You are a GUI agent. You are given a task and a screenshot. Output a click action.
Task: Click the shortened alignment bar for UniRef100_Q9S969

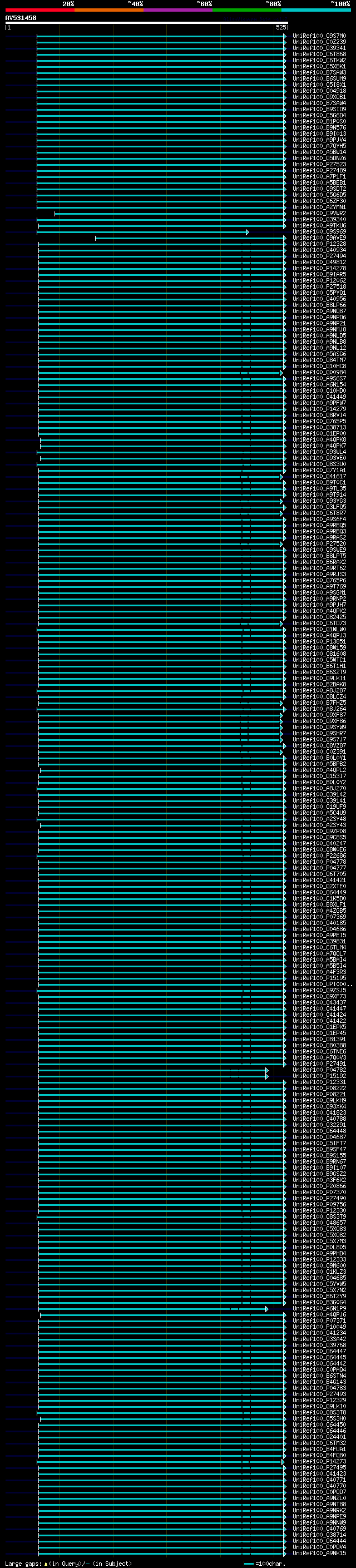point(143,232)
